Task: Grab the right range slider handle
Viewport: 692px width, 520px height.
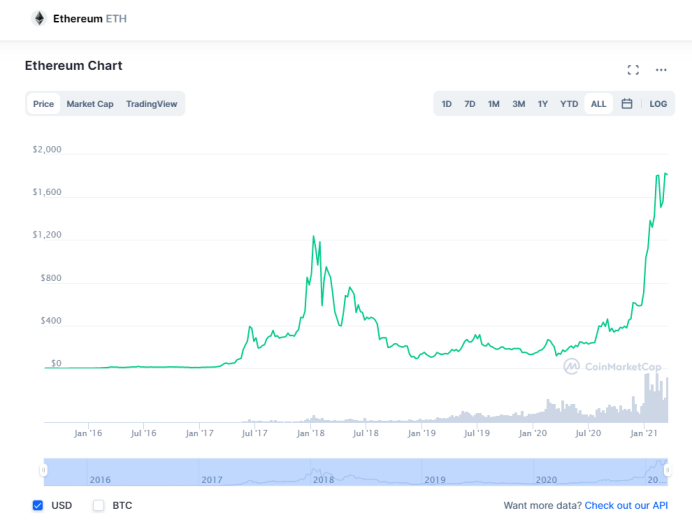Action: point(667,471)
